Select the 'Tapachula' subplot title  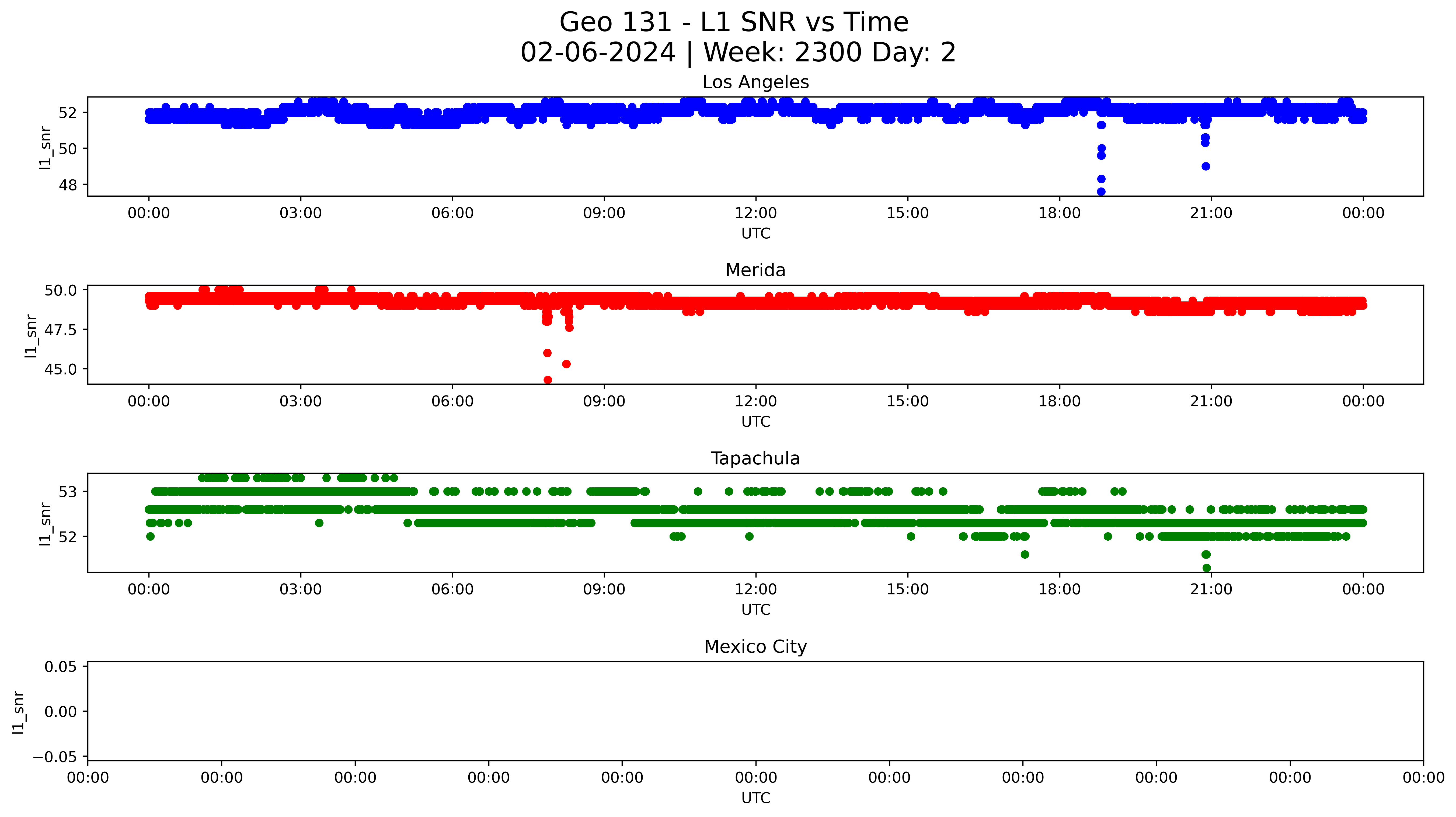pyautogui.click(x=756, y=458)
